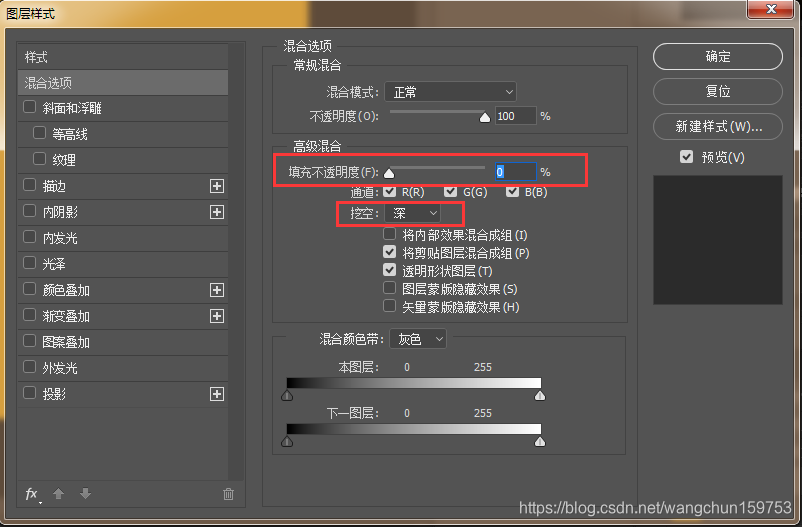Delete effect with the trash icon
The width and height of the screenshot is (802, 527).
pyautogui.click(x=228, y=494)
